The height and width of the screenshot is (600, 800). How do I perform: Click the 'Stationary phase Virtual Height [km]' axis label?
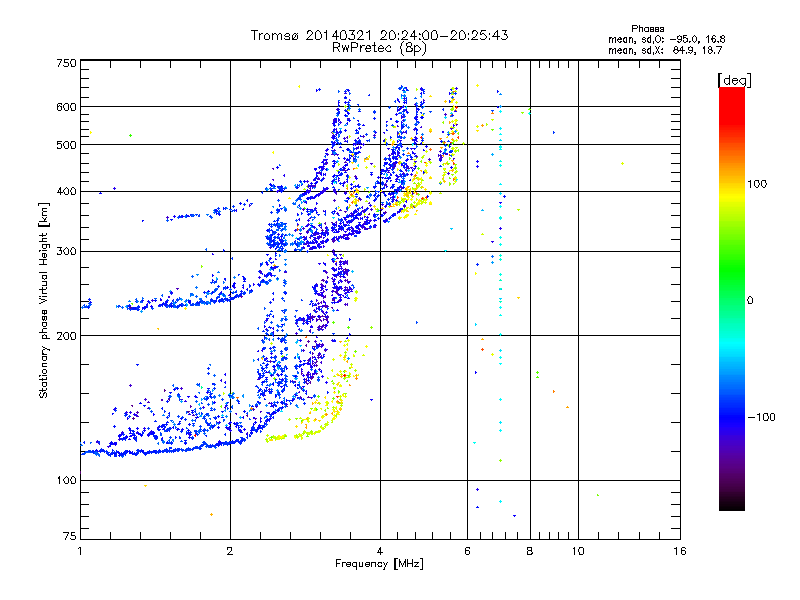click(x=44, y=301)
